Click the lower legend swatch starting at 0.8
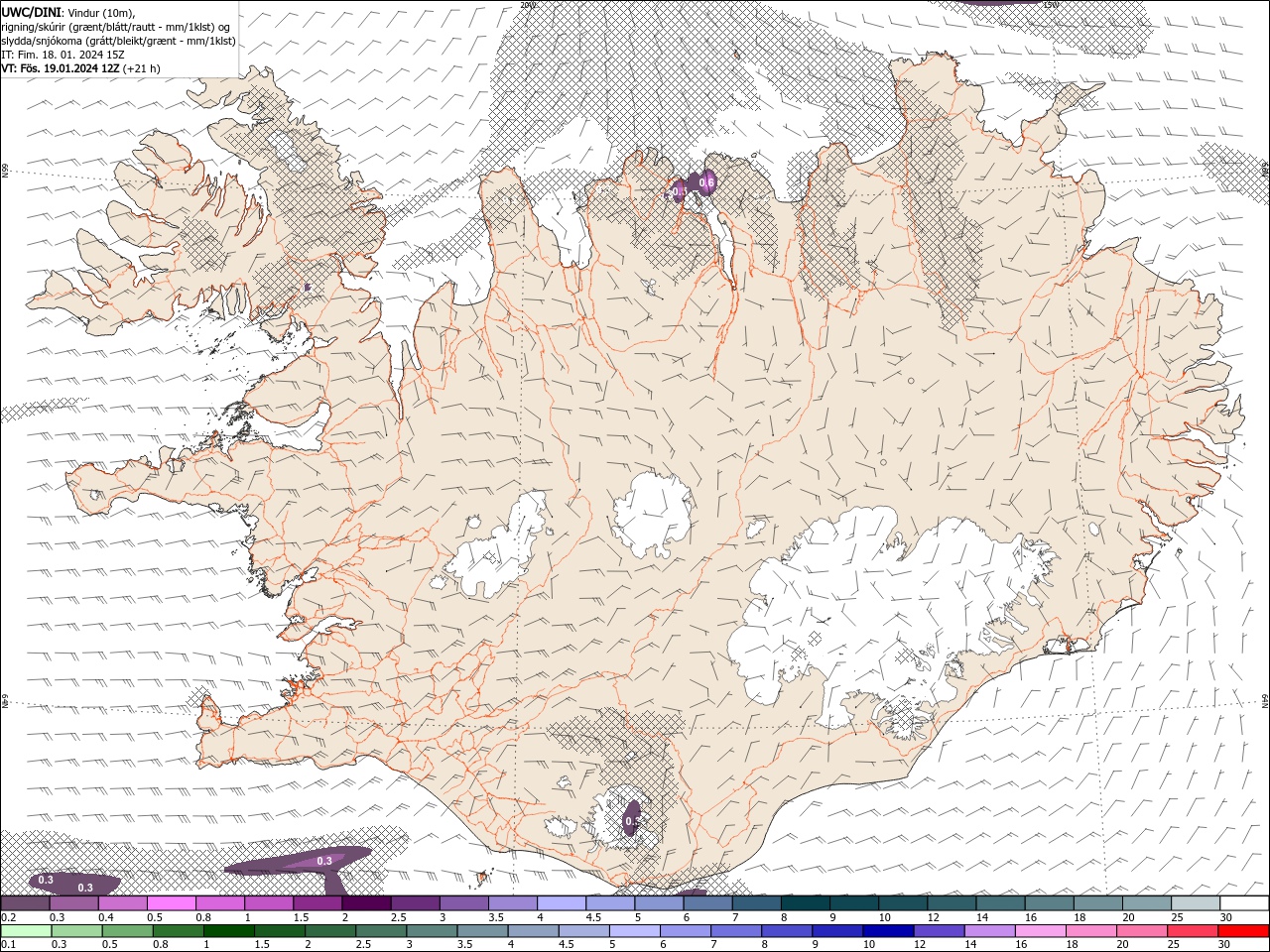The height and width of the screenshot is (952, 1270). tap(178, 931)
